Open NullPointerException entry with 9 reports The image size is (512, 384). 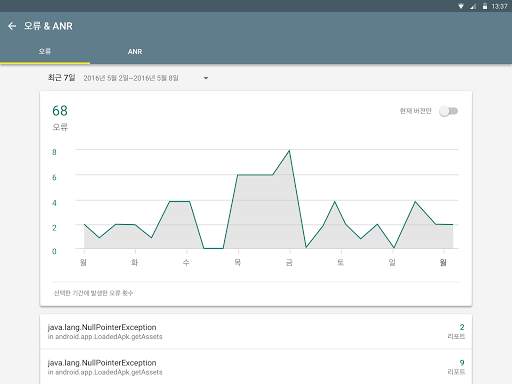point(256,367)
